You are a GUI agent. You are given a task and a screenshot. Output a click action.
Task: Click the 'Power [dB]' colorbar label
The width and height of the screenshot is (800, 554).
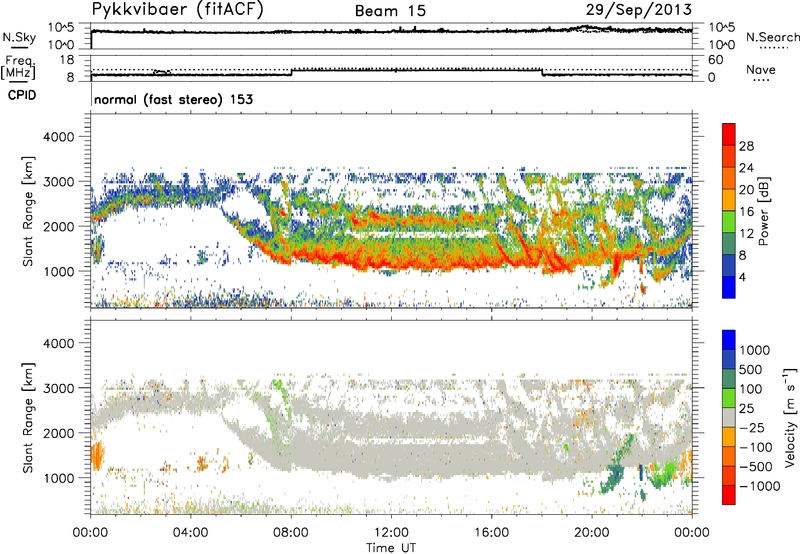tap(763, 211)
